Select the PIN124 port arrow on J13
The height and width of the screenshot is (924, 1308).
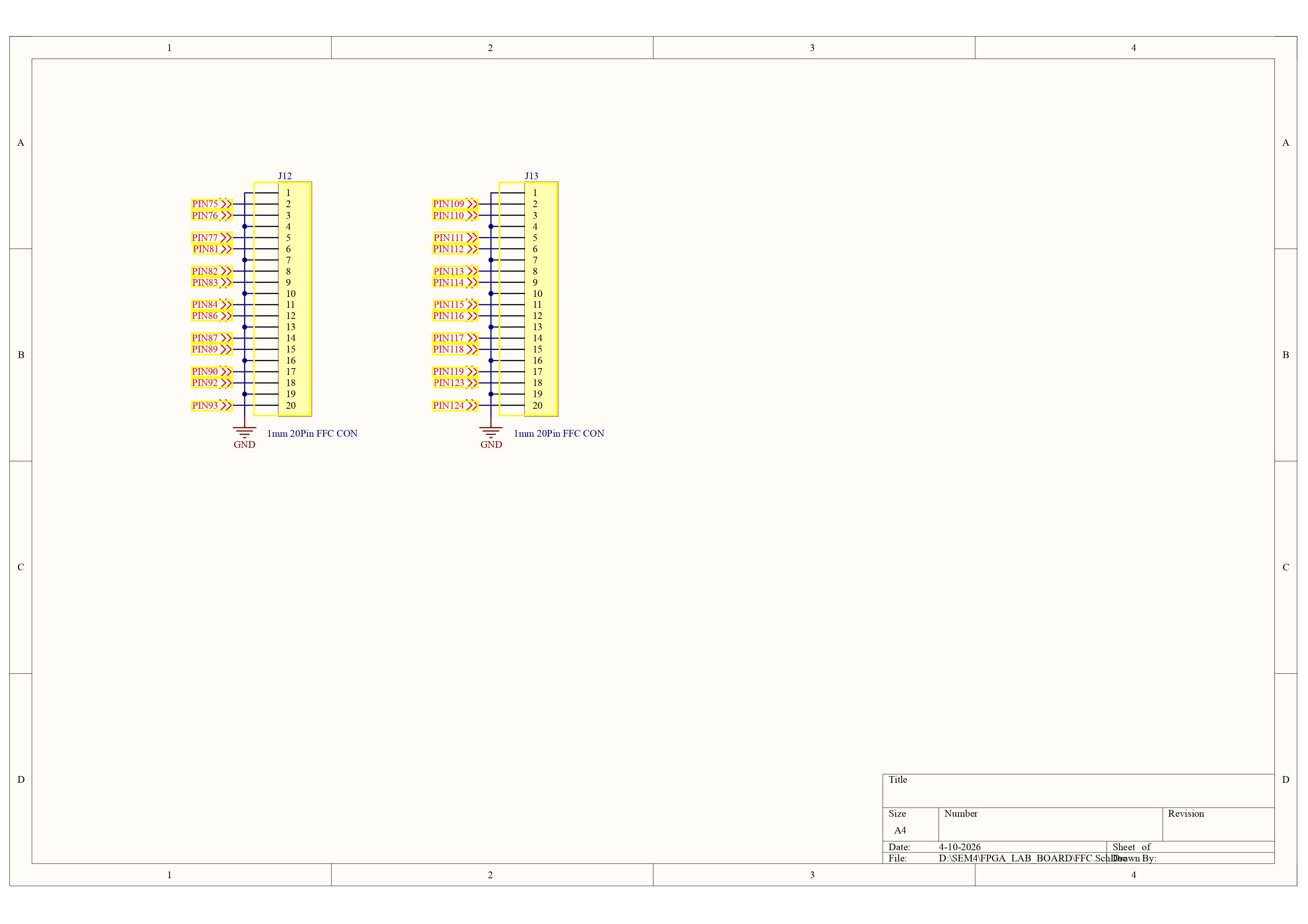pyautogui.click(x=454, y=405)
